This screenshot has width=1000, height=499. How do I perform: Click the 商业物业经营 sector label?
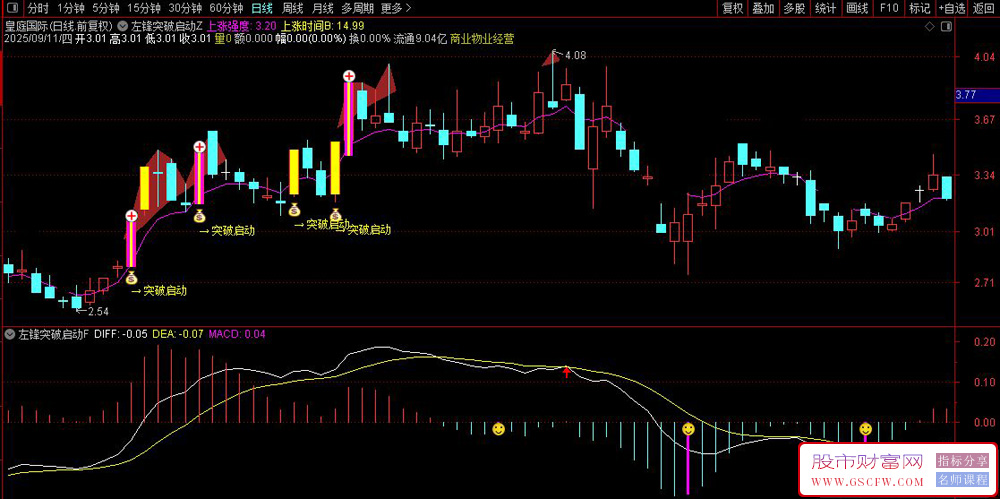[x=482, y=39]
